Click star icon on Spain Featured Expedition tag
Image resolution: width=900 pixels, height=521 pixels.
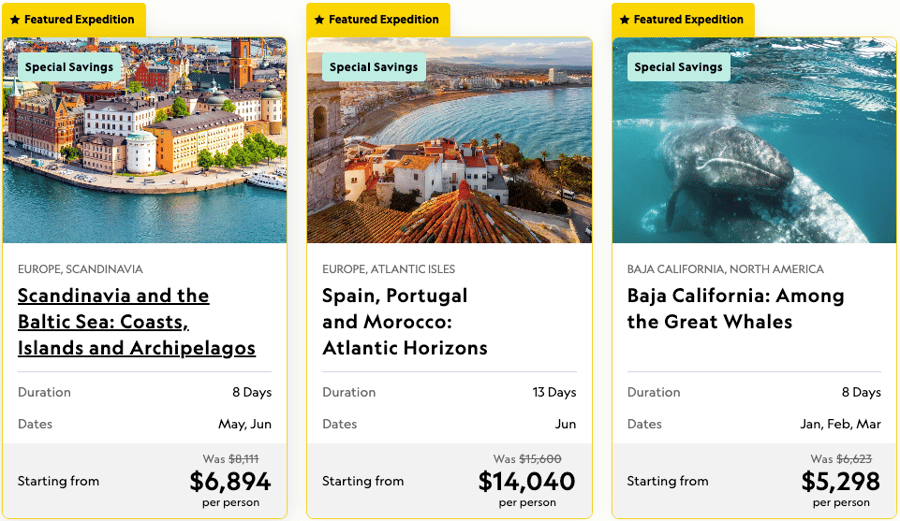(x=319, y=20)
